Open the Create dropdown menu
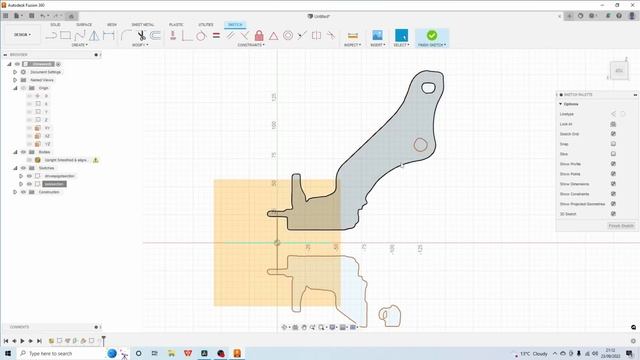Screen dimensions: 640x360 pyautogui.click(x=80, y=45)
